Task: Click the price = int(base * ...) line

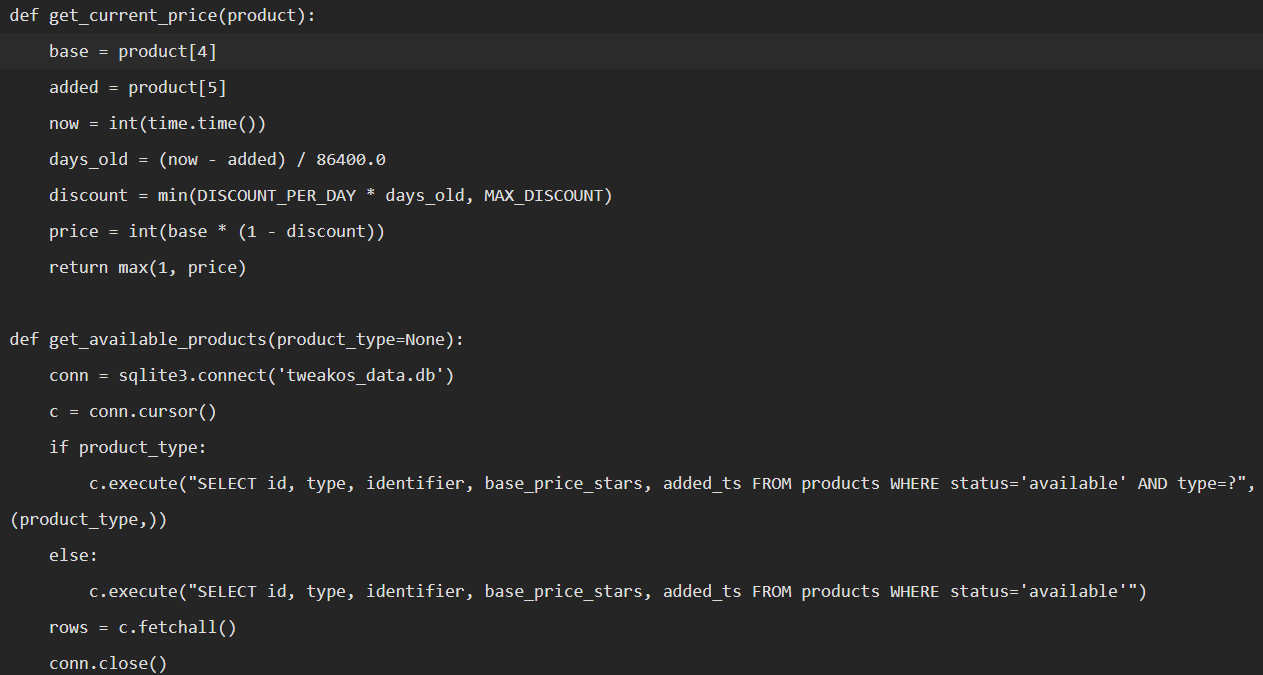Action: tap(217, 231)
